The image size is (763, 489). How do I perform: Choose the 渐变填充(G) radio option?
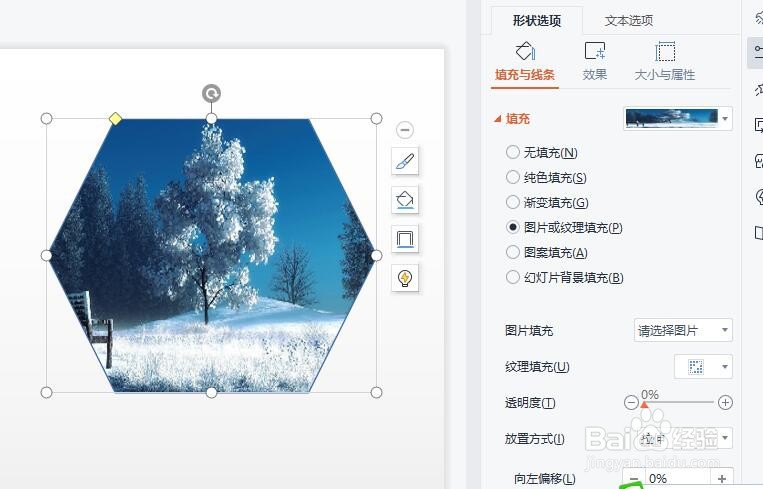(512, 202)
